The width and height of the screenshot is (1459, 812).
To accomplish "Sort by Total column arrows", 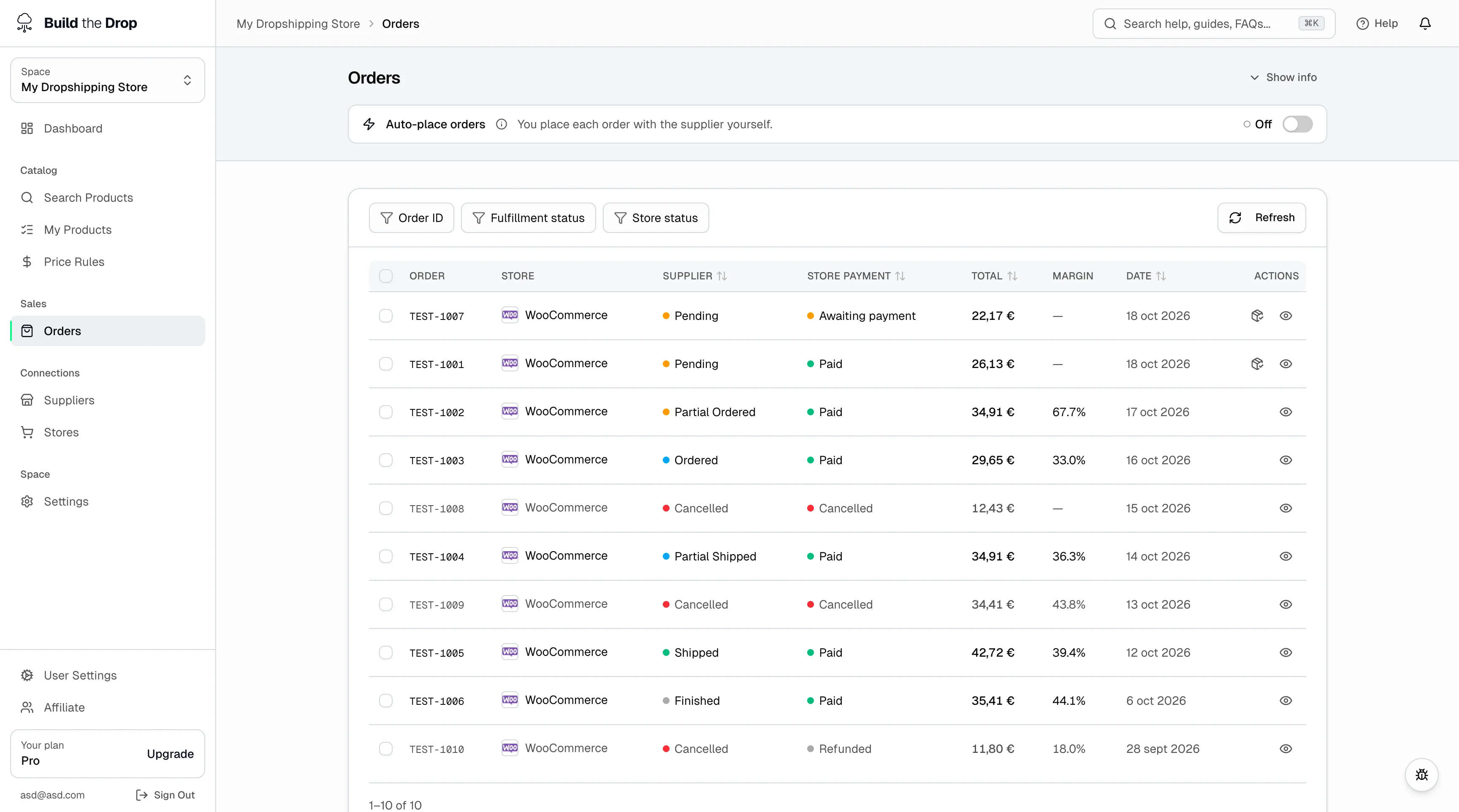I will [x=1013, y=276].
